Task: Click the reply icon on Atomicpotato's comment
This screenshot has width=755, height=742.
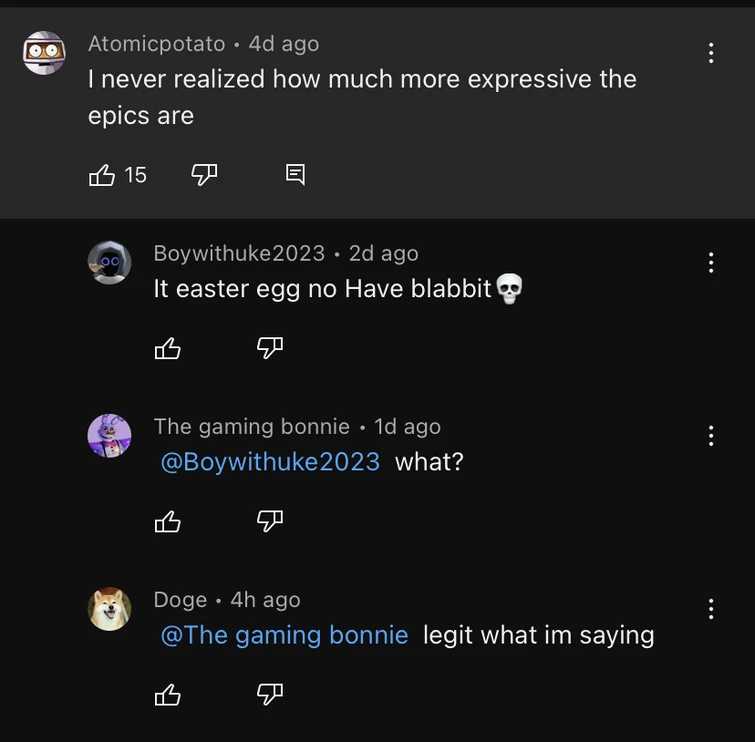Action: (295, 175)
